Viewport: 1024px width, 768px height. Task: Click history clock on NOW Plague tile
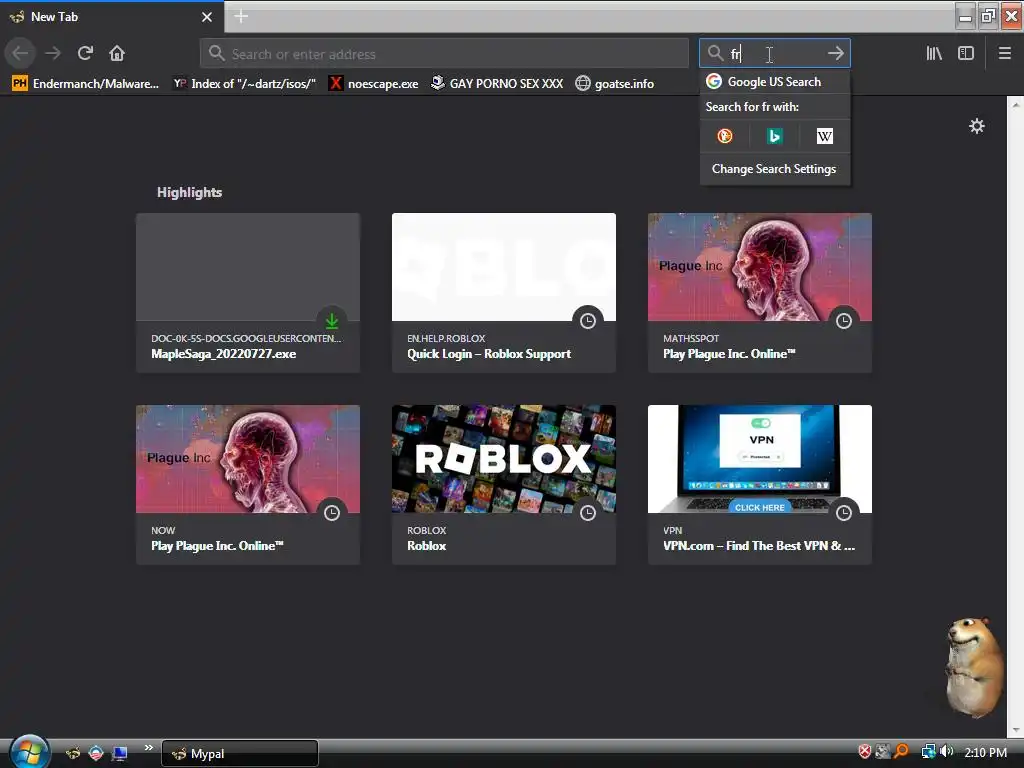332,513
